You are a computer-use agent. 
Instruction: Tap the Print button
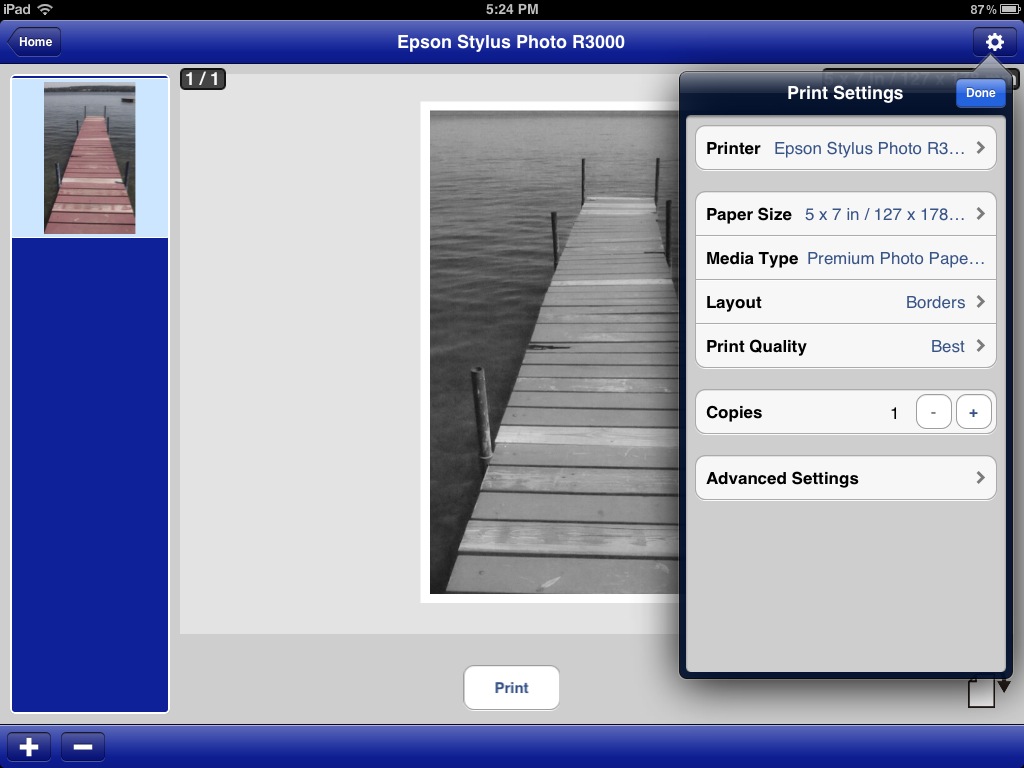point(511,688)
